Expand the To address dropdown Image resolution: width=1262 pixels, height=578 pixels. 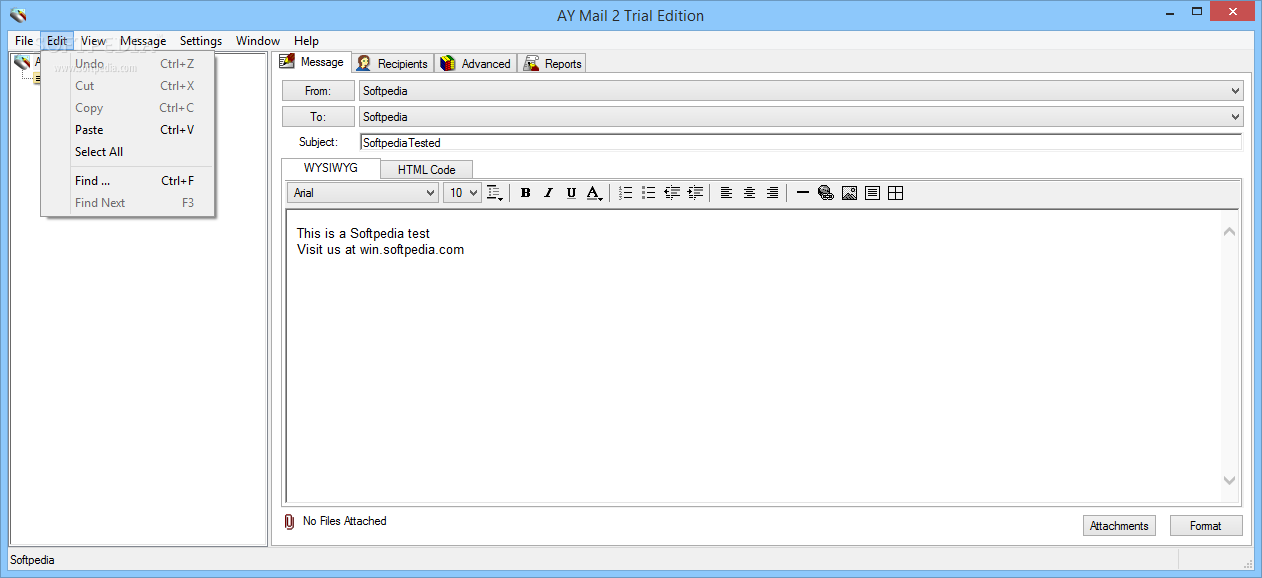[x=1235, y=117]
